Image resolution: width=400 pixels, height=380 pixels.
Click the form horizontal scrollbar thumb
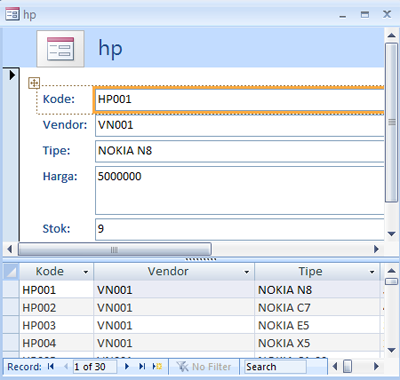pyautogui.click(x=114, y=249)
